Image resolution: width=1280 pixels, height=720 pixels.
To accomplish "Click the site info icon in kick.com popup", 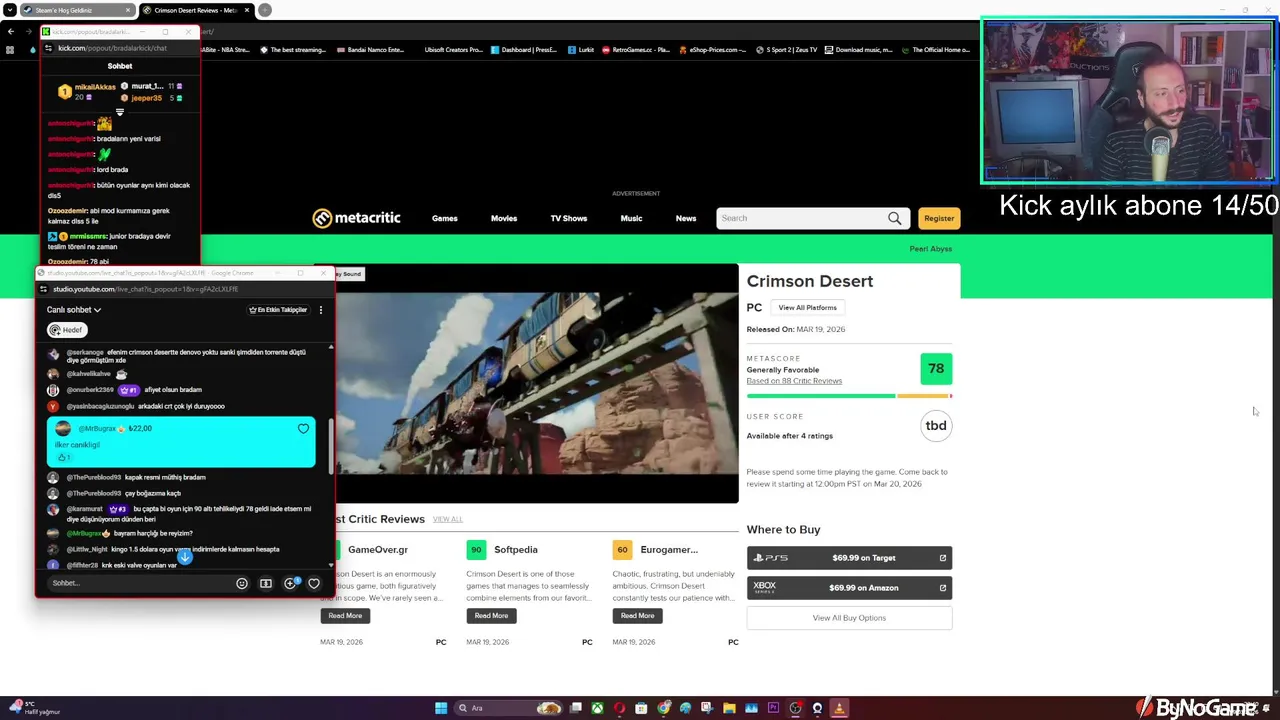I will click(x=48, y=48).
